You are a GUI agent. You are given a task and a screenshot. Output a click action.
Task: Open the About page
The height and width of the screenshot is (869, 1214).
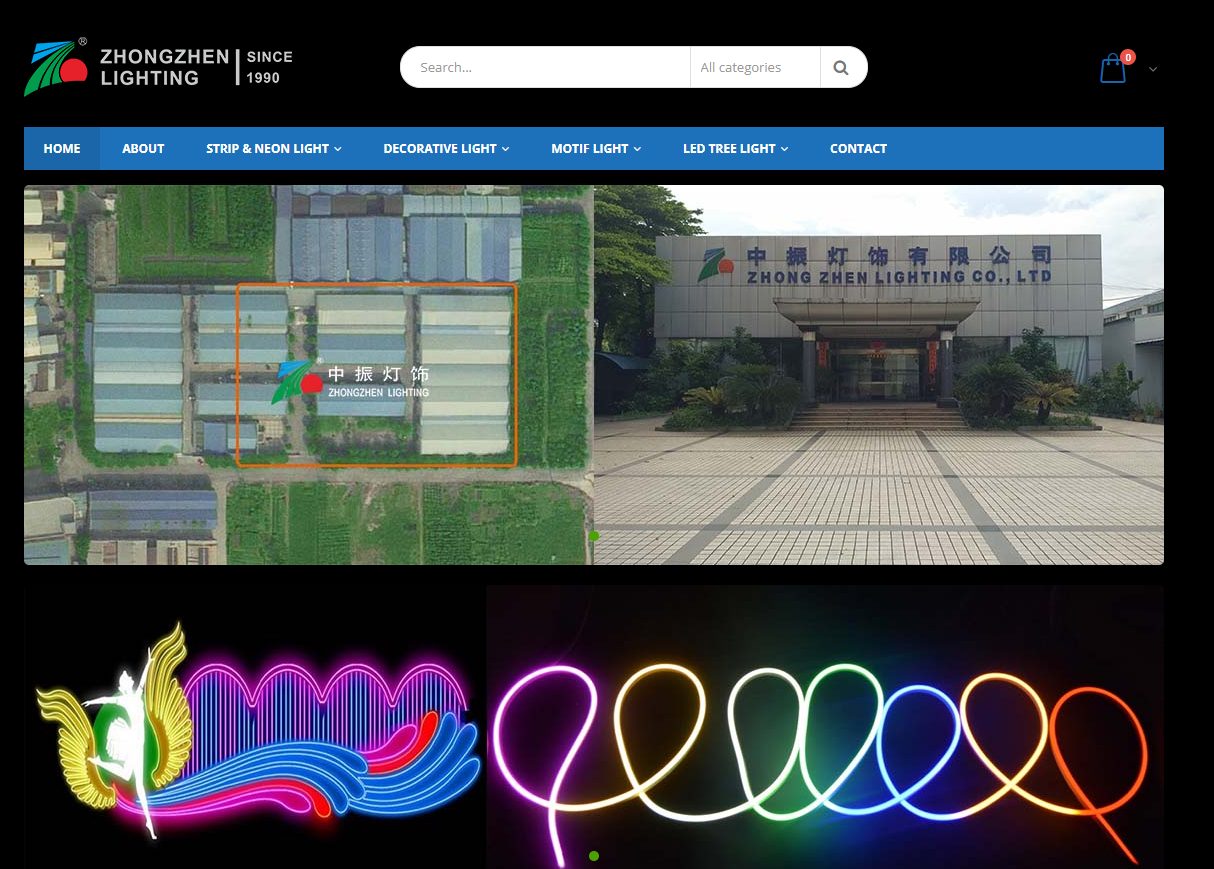click(143, 148)
